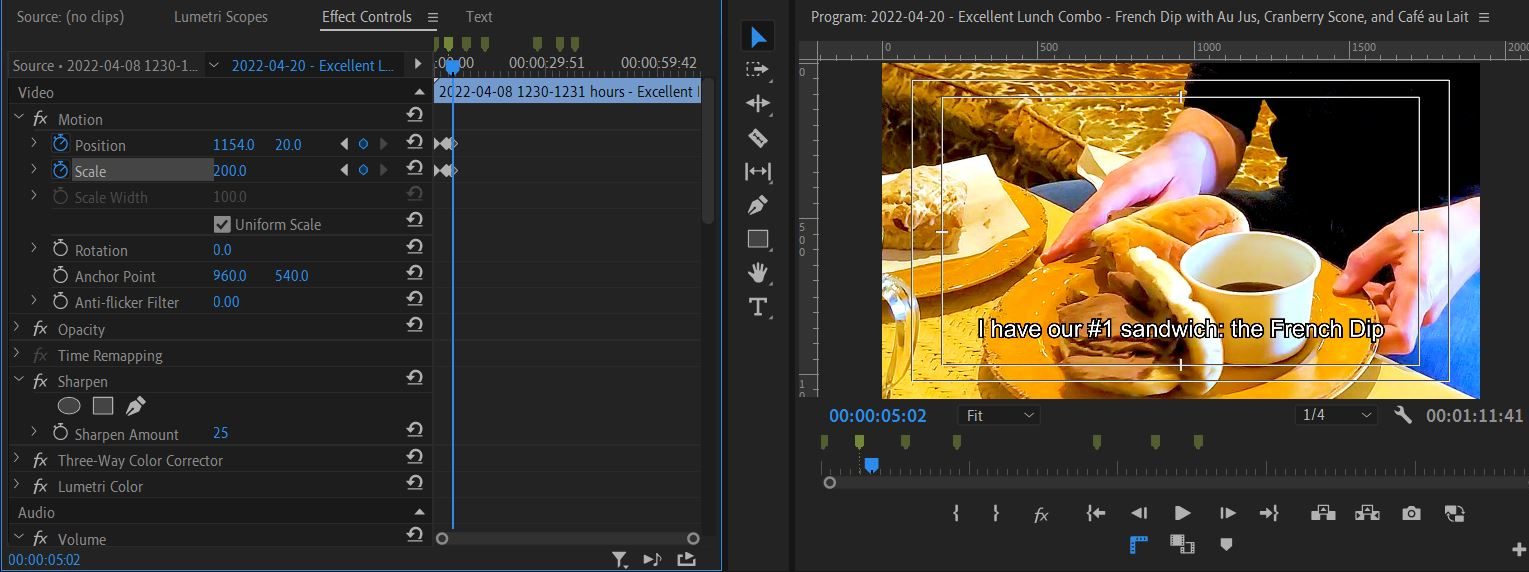Open the Program Monitor panel menu
This screenshot has width=1529, height=572.
click(x=1483, y=17)
